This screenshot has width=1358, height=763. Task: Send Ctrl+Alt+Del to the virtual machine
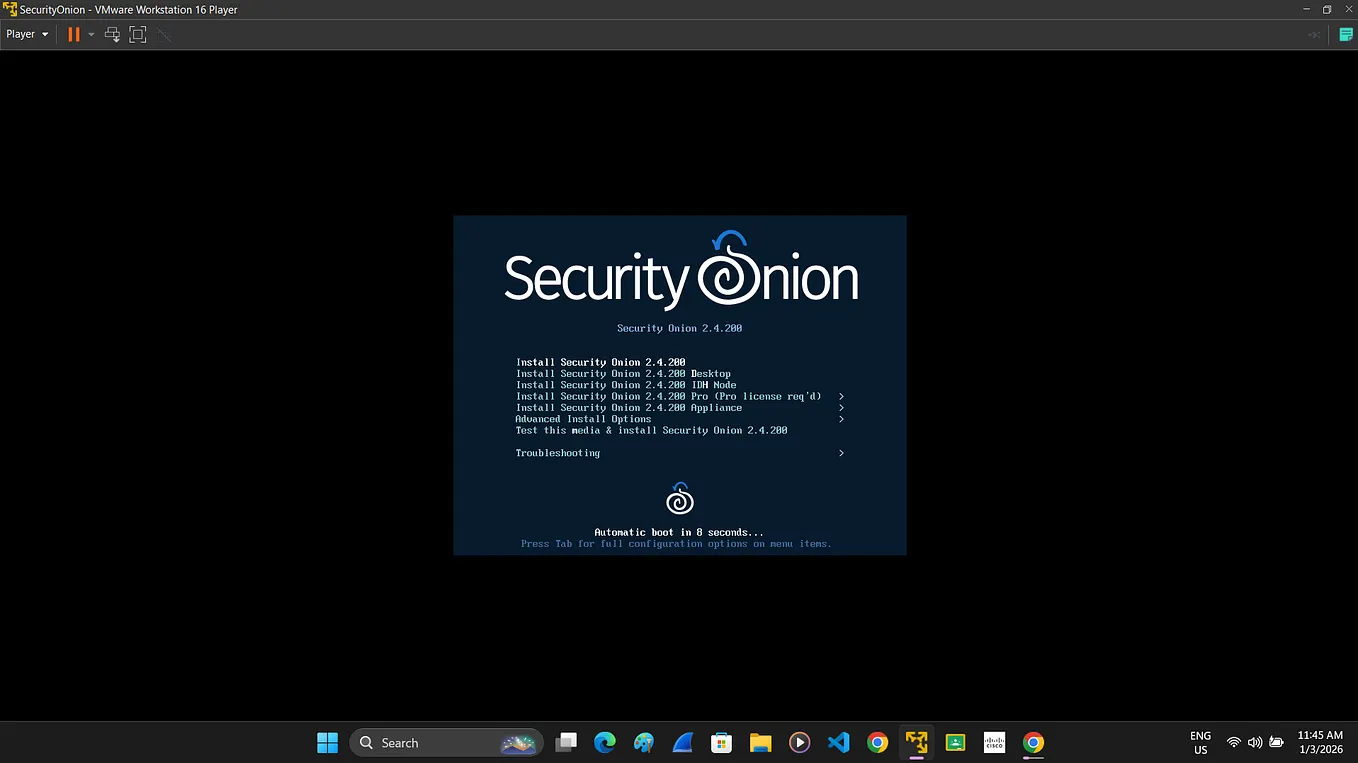click(112, 34)
